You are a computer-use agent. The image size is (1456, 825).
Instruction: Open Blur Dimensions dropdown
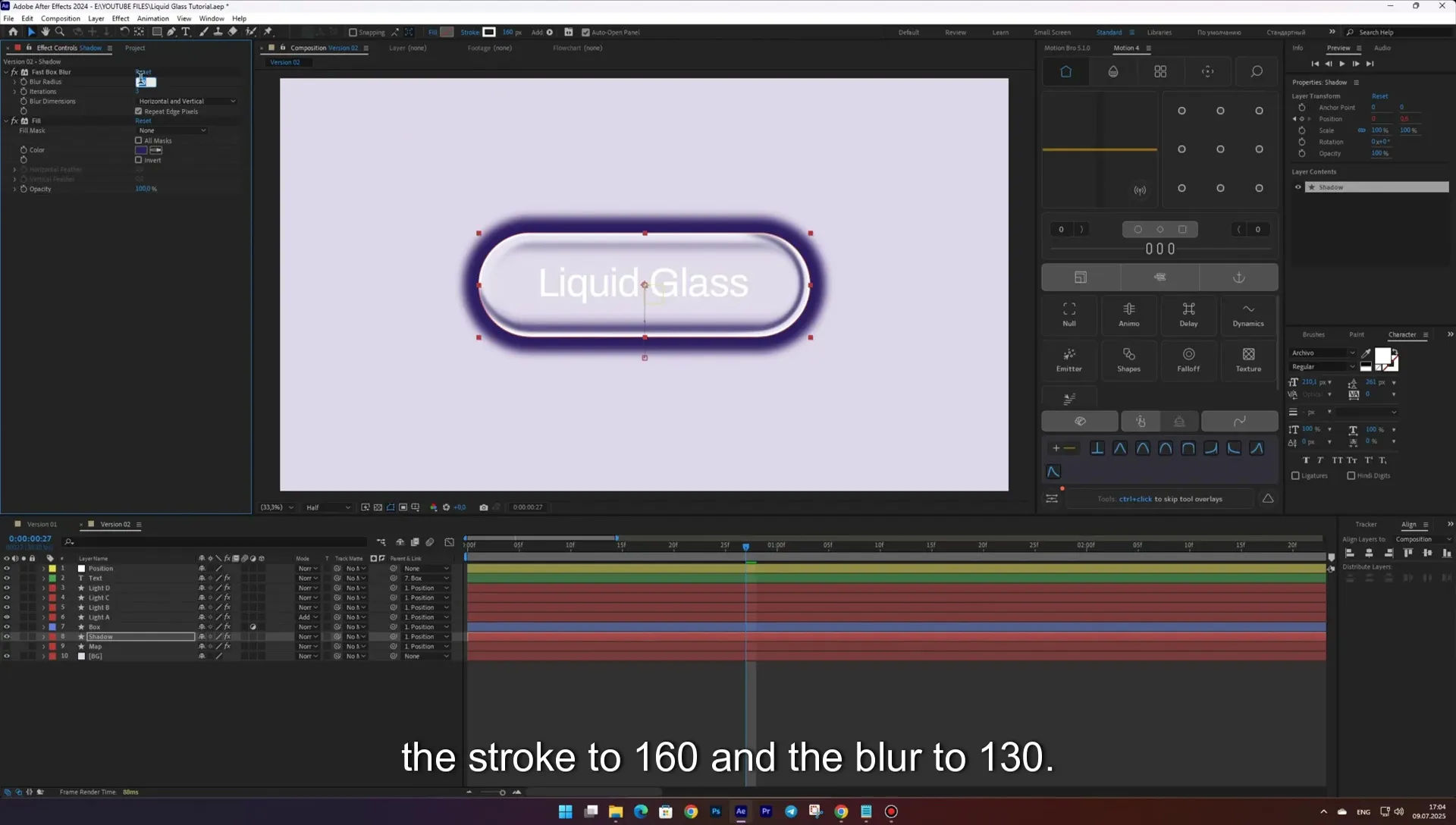coord(187,101)
